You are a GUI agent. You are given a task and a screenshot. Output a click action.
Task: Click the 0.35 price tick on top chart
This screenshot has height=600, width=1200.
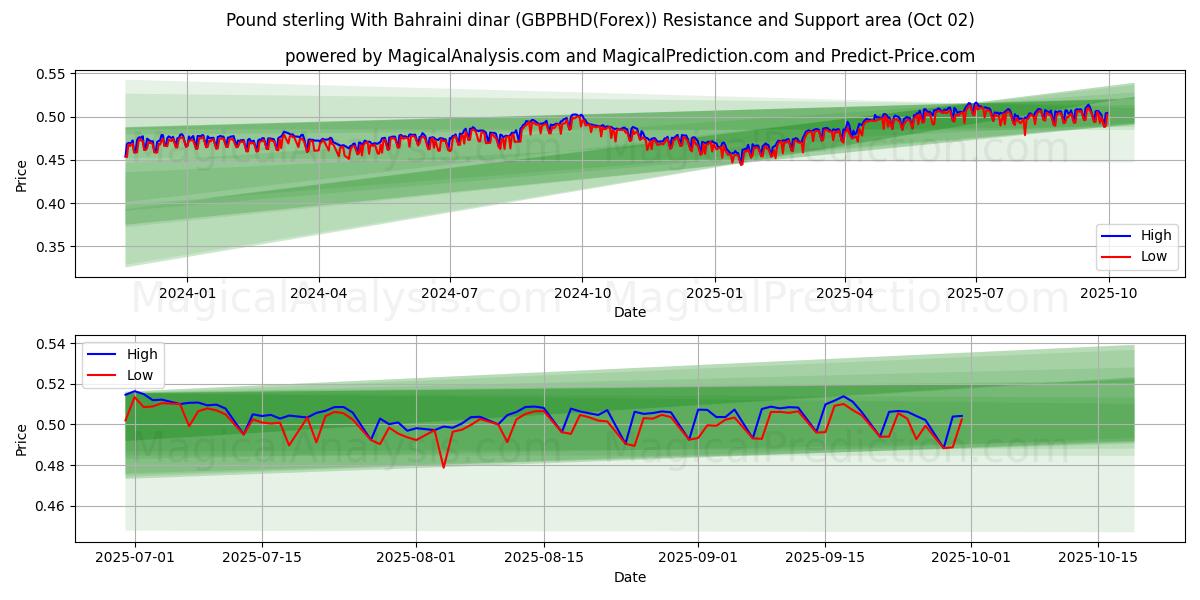click(50, 247)
